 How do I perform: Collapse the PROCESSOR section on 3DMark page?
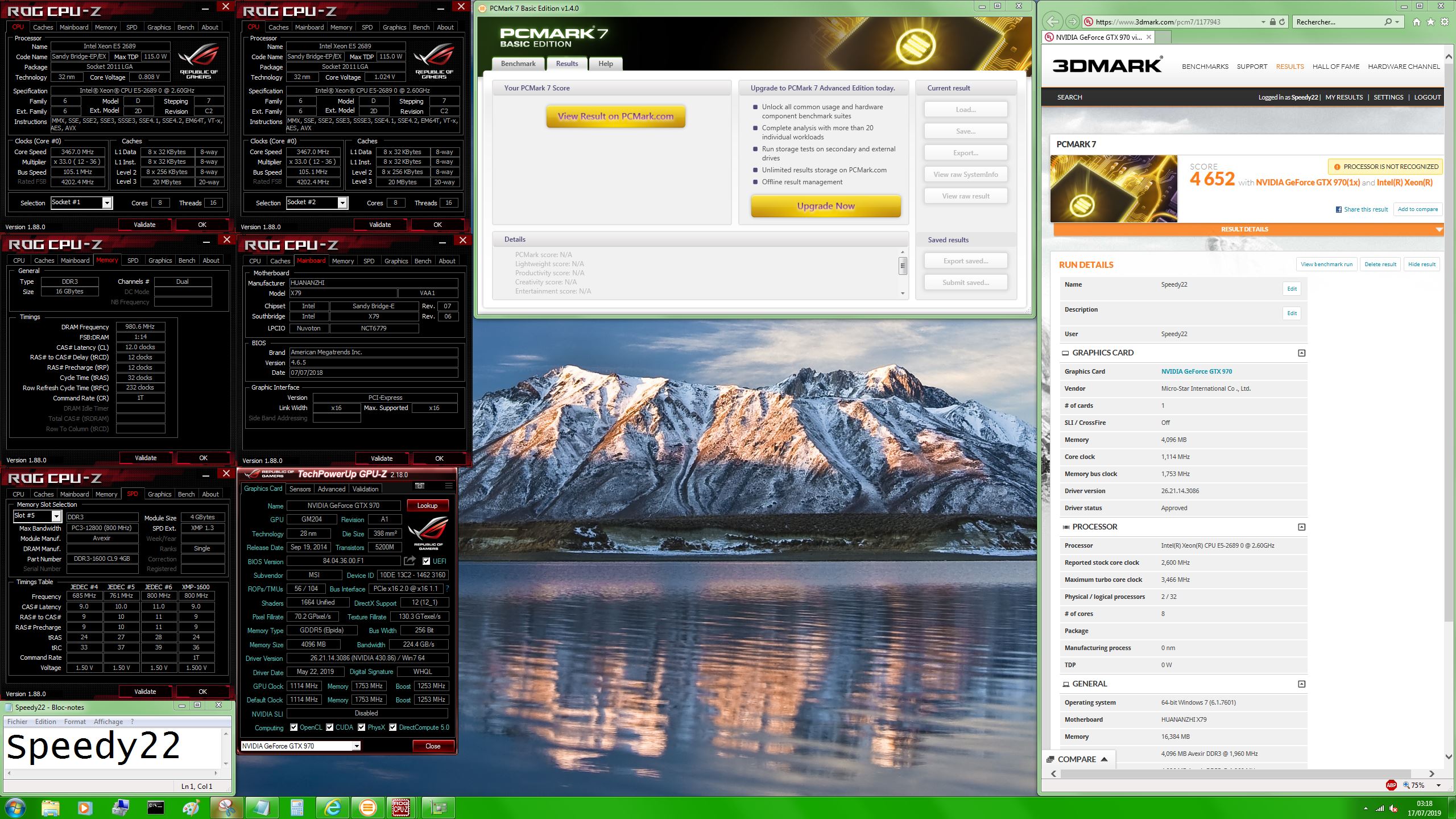(x=1301, y=527)
